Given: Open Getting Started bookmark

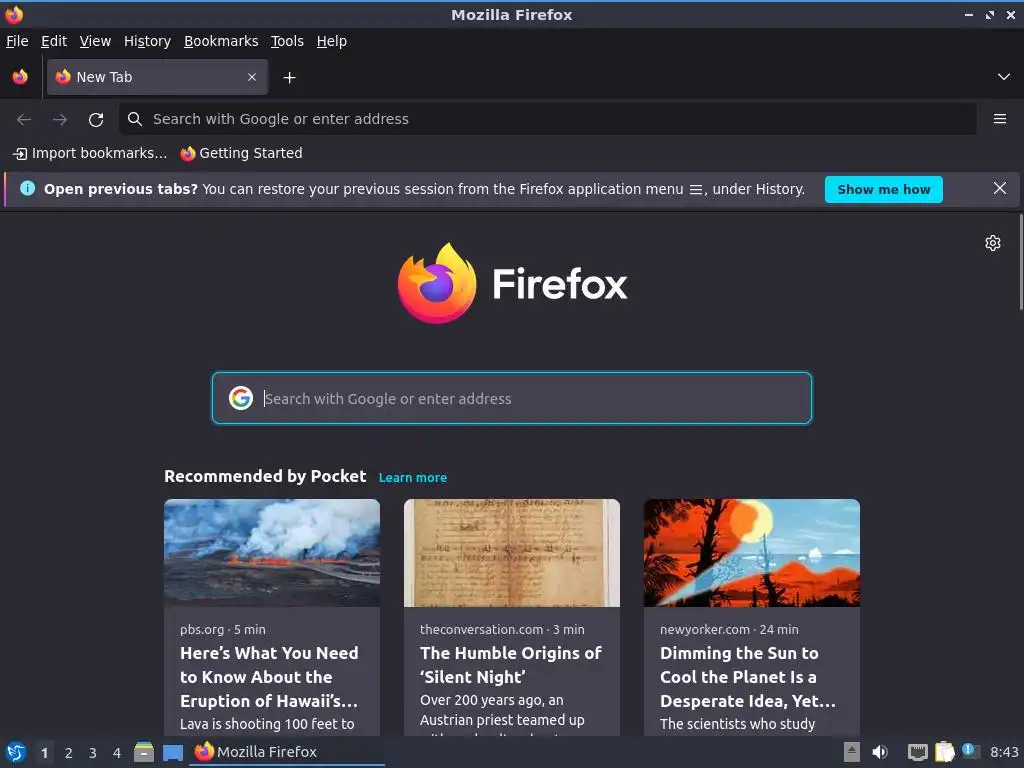Looking at the screenshot, I should [x=242, y=153].
